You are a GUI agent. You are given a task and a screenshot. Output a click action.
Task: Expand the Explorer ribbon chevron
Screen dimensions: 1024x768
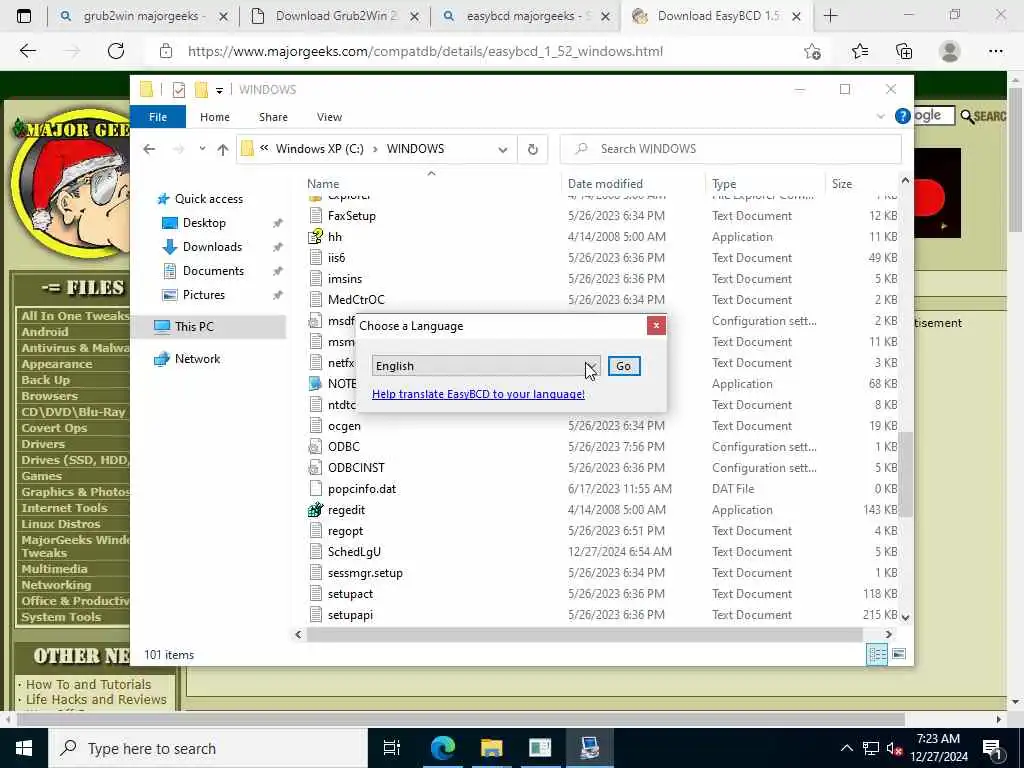[880, 117]
